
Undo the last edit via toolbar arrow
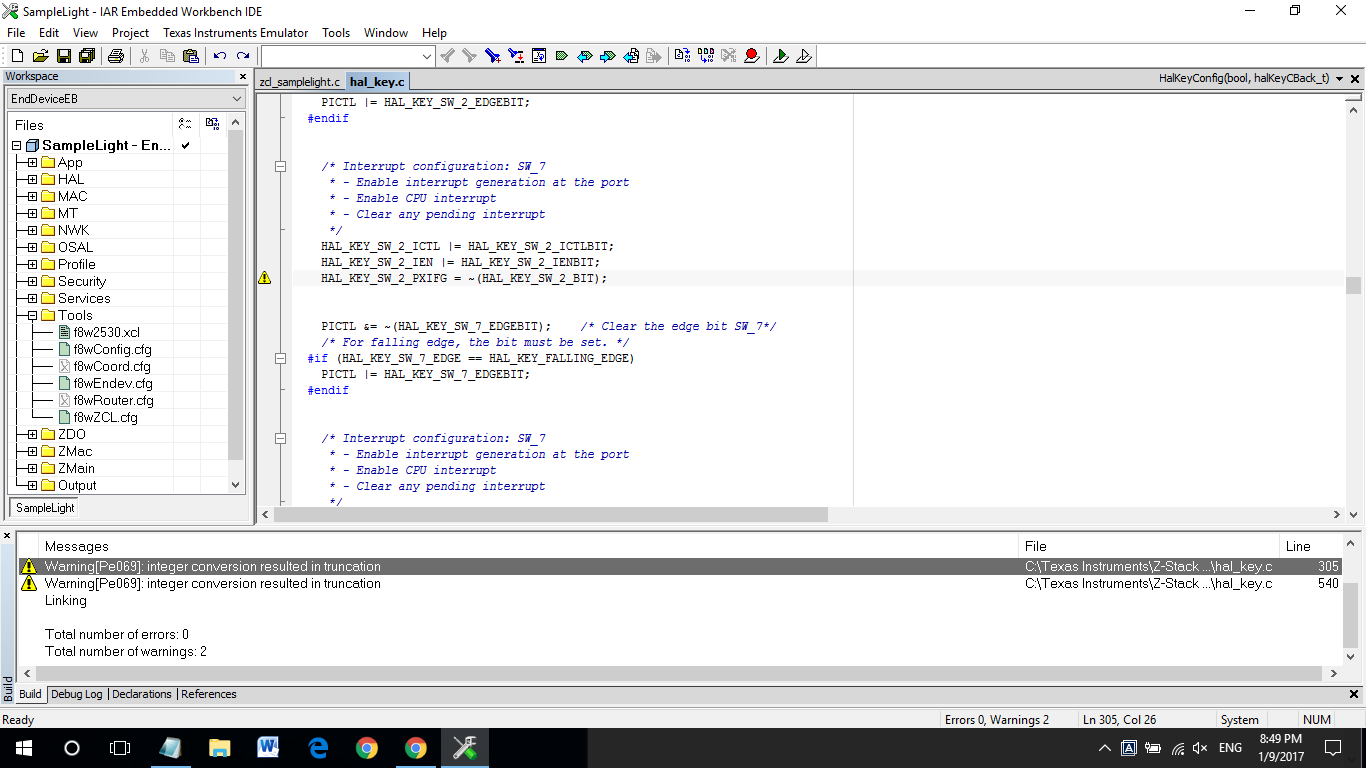[x=220, y=56]
